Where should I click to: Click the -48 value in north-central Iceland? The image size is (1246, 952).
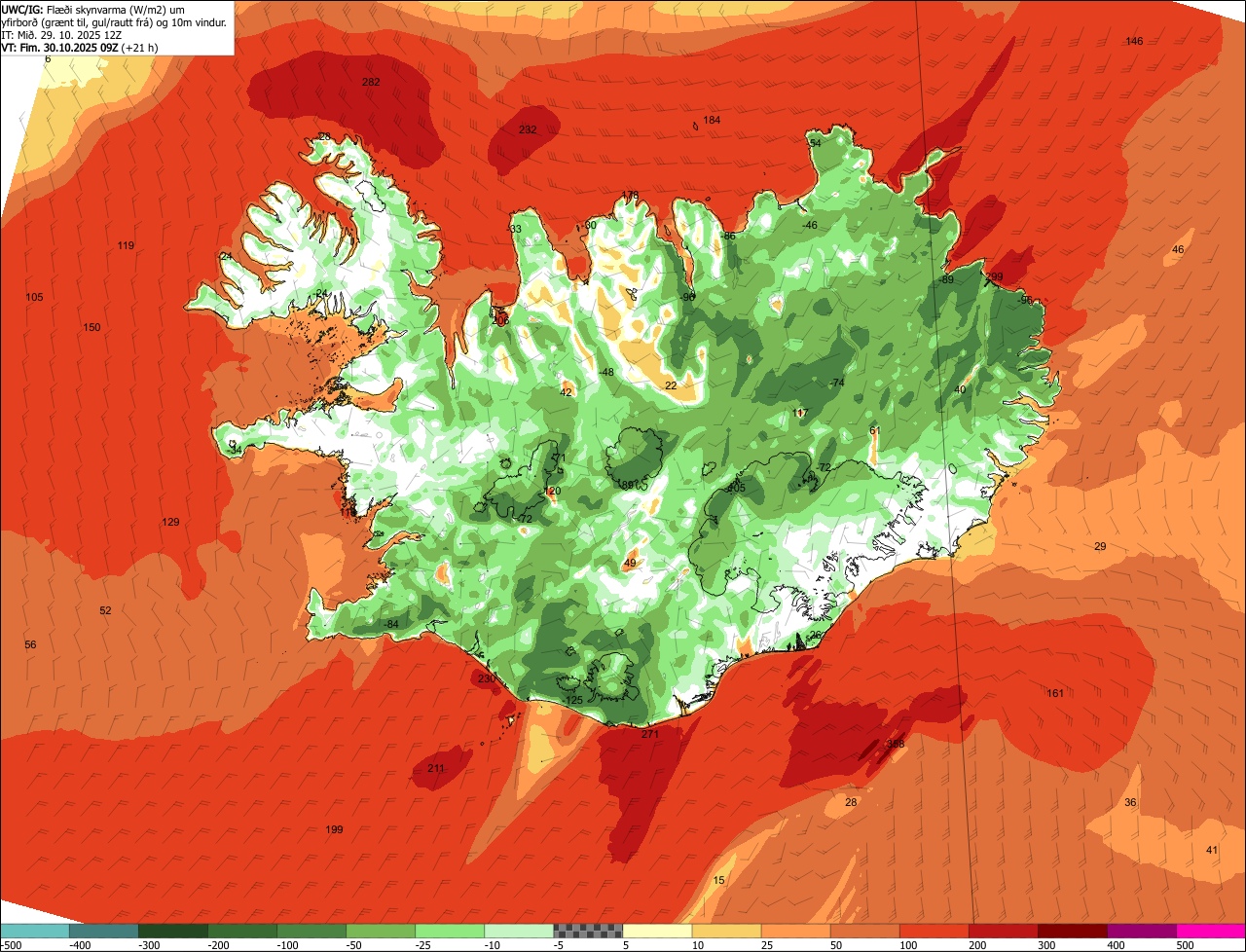[605, 373]
